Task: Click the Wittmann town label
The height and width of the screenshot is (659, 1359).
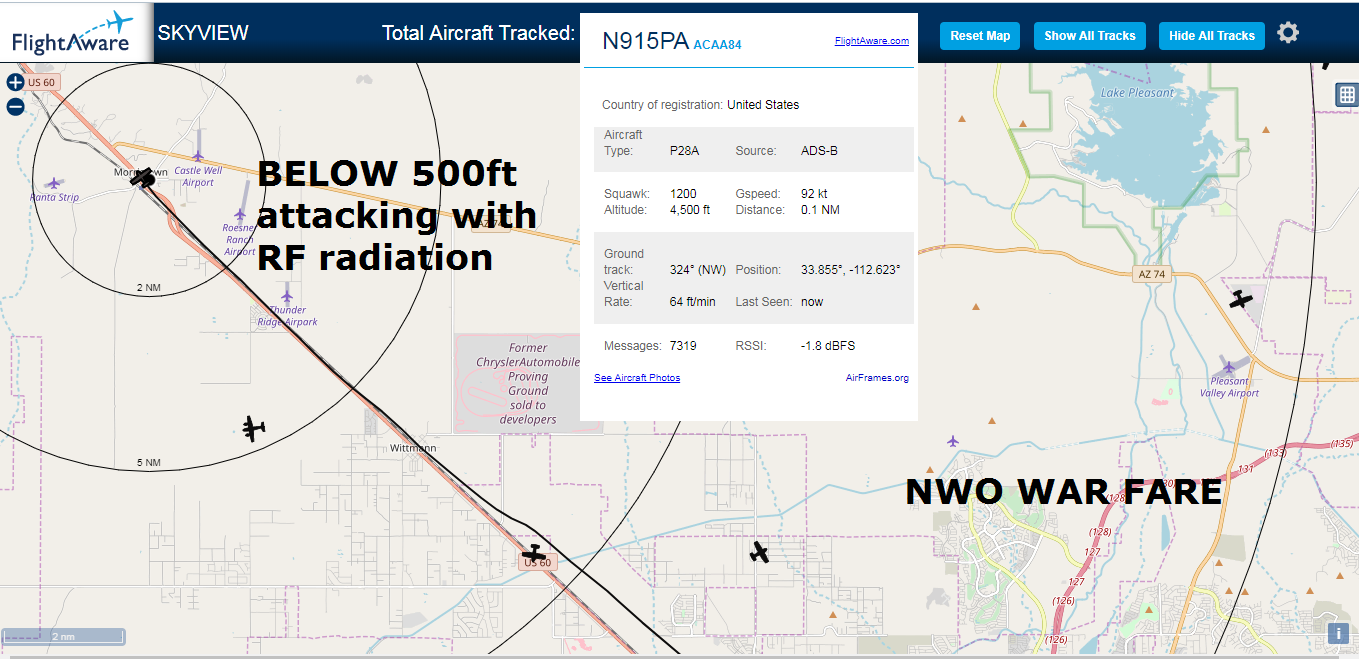Action: (413, 448)
